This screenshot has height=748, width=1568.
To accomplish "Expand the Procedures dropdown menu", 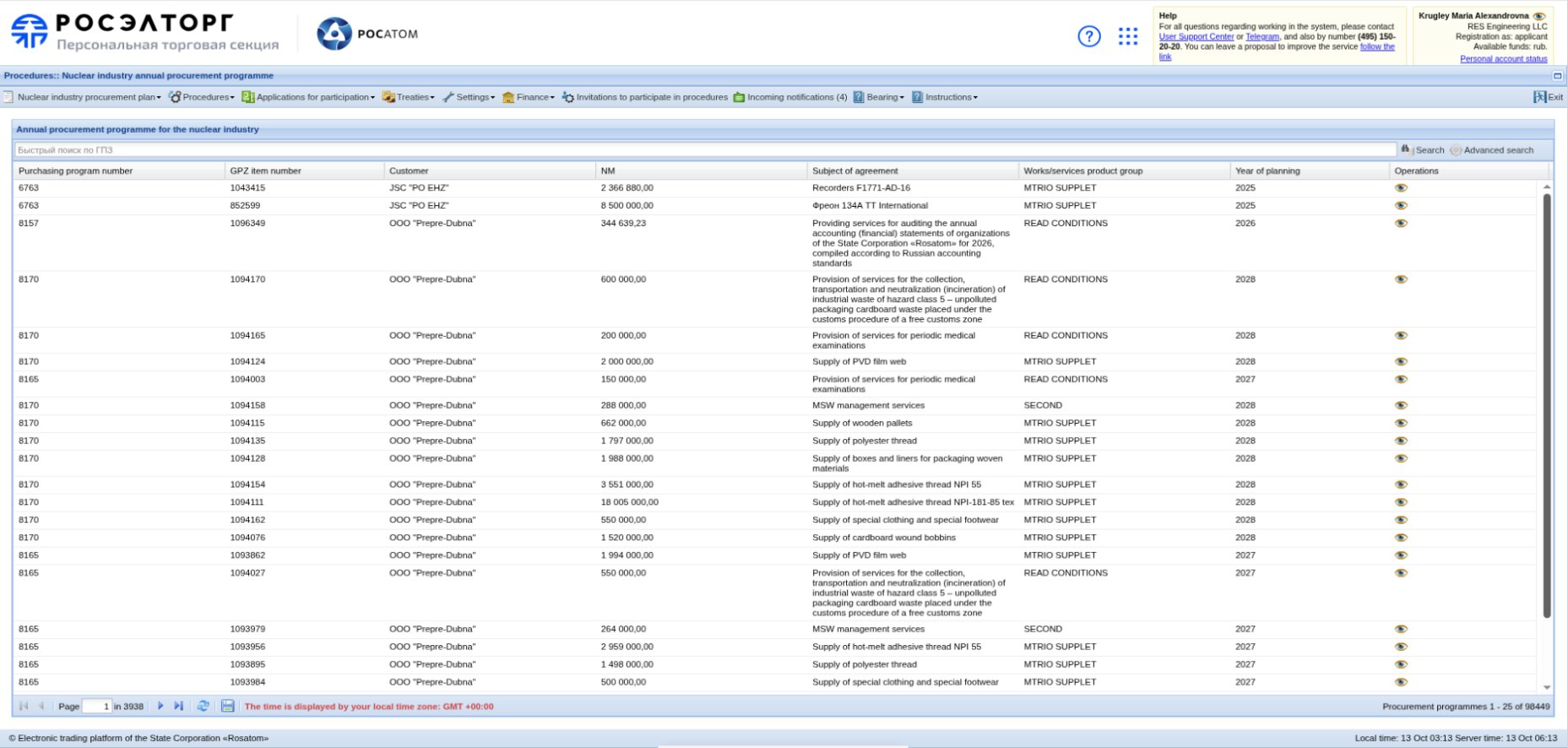I will pyautogui.click(x=202, y=97).
